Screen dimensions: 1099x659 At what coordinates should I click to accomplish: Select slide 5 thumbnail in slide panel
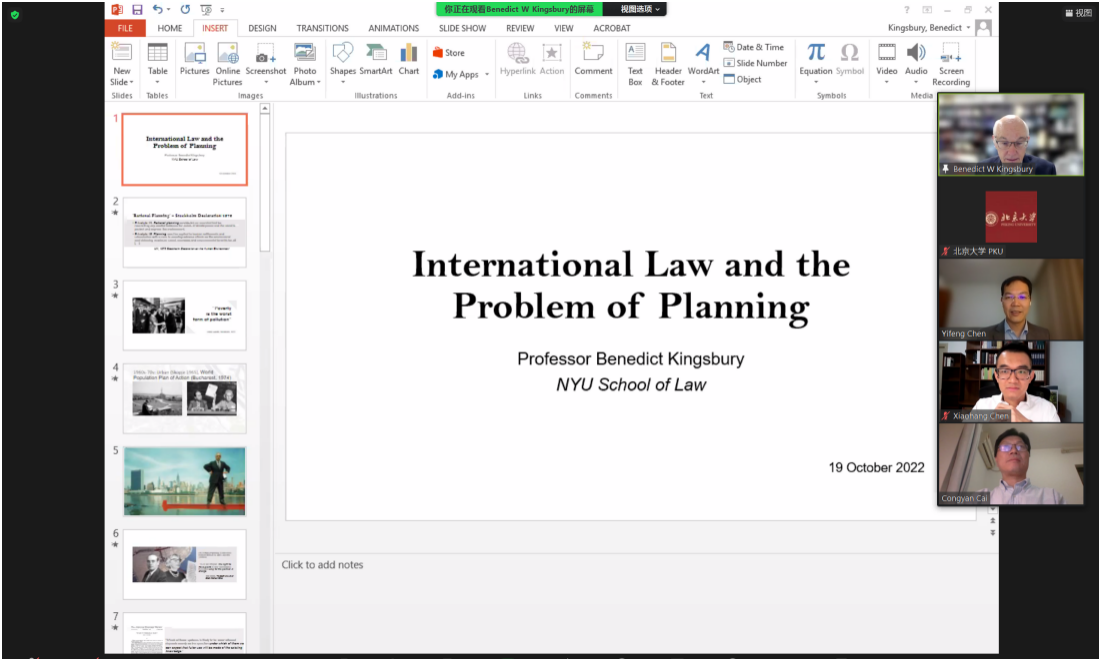pos(184,482)
